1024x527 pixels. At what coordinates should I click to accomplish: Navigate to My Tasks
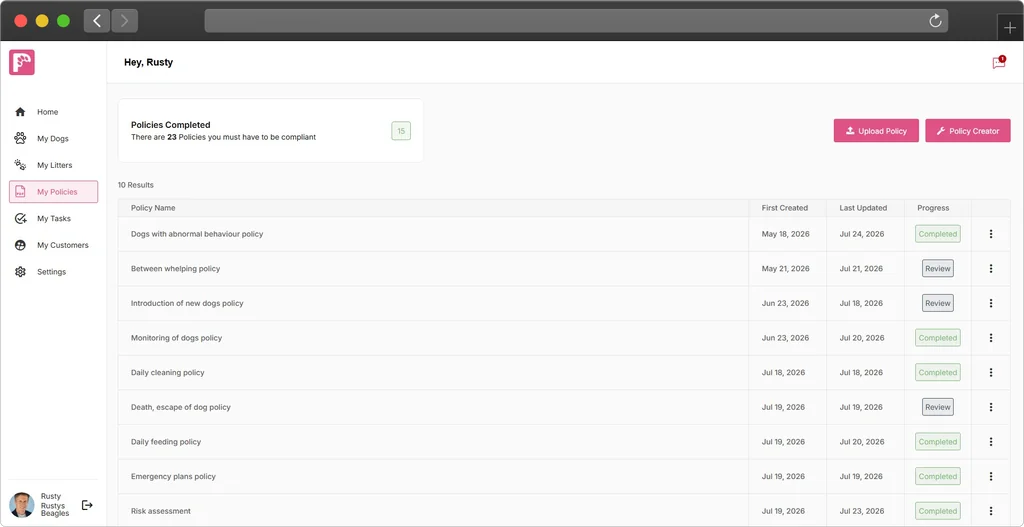tap(54, 219)
